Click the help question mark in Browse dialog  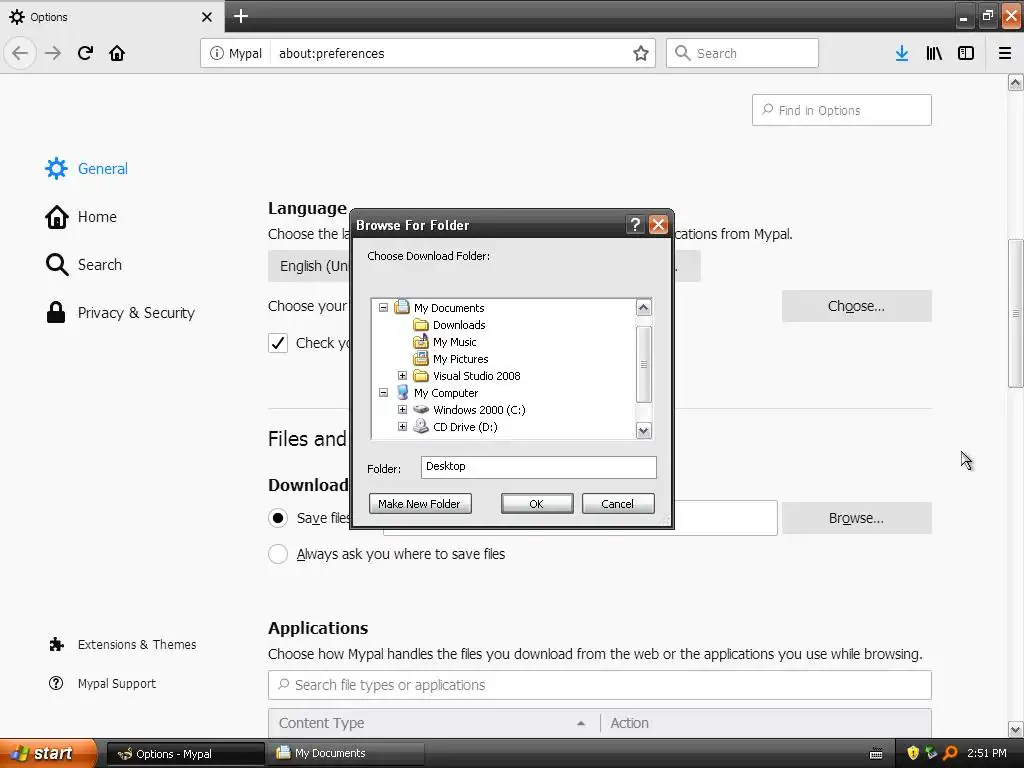(635, 225)
